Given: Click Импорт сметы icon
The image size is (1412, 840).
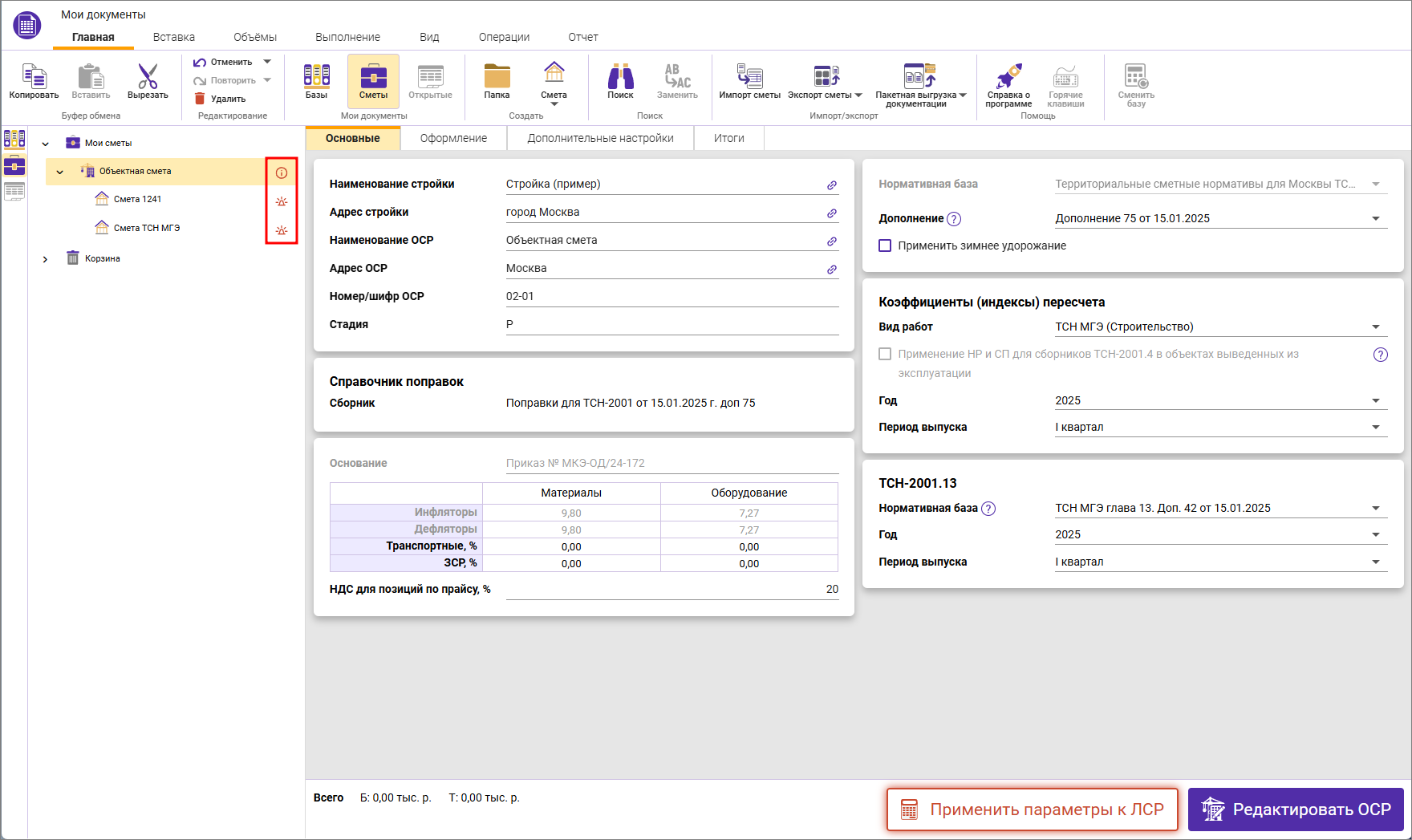Looking at the screenshot, I should pos(749,78).
